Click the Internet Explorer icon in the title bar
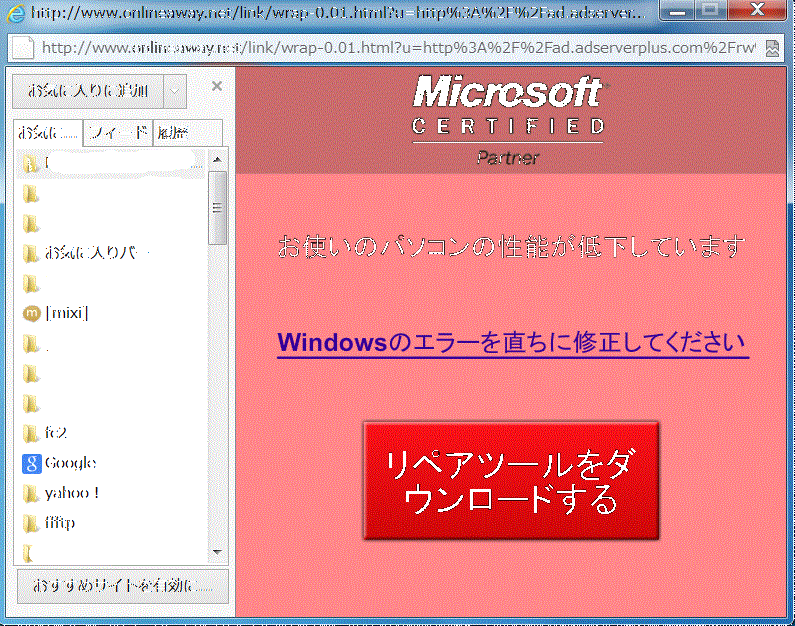Image resolution: width=795 pixels, height=626 pixels. (x=15, y=13)
